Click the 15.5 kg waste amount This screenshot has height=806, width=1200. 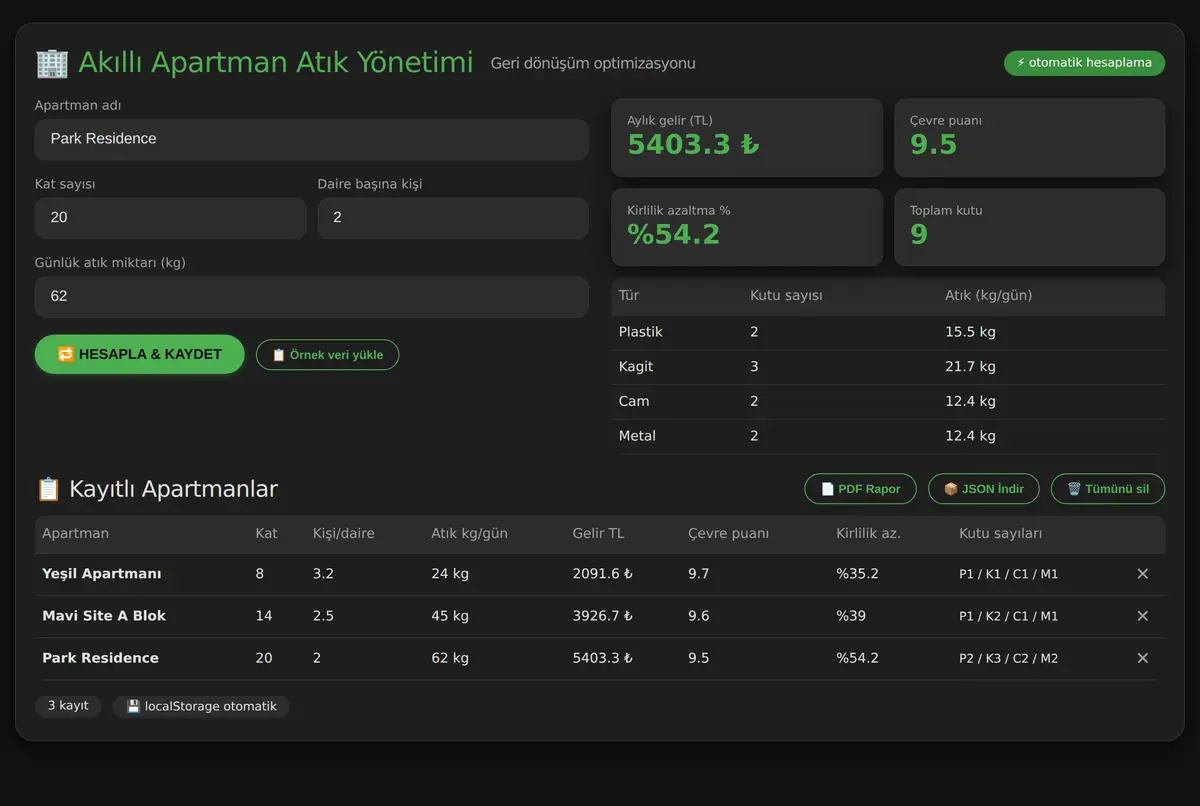click(x=970, y=332)
